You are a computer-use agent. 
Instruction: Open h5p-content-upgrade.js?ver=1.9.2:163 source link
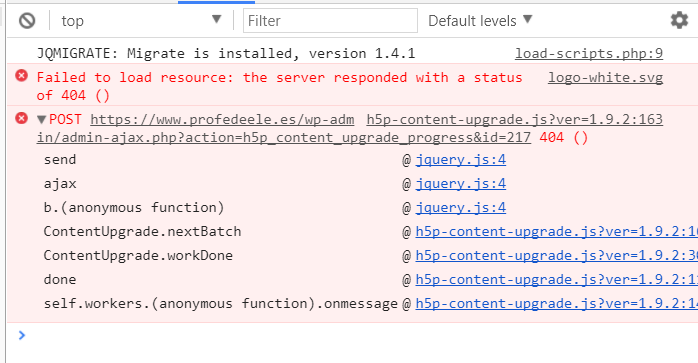tap(515, 119)
